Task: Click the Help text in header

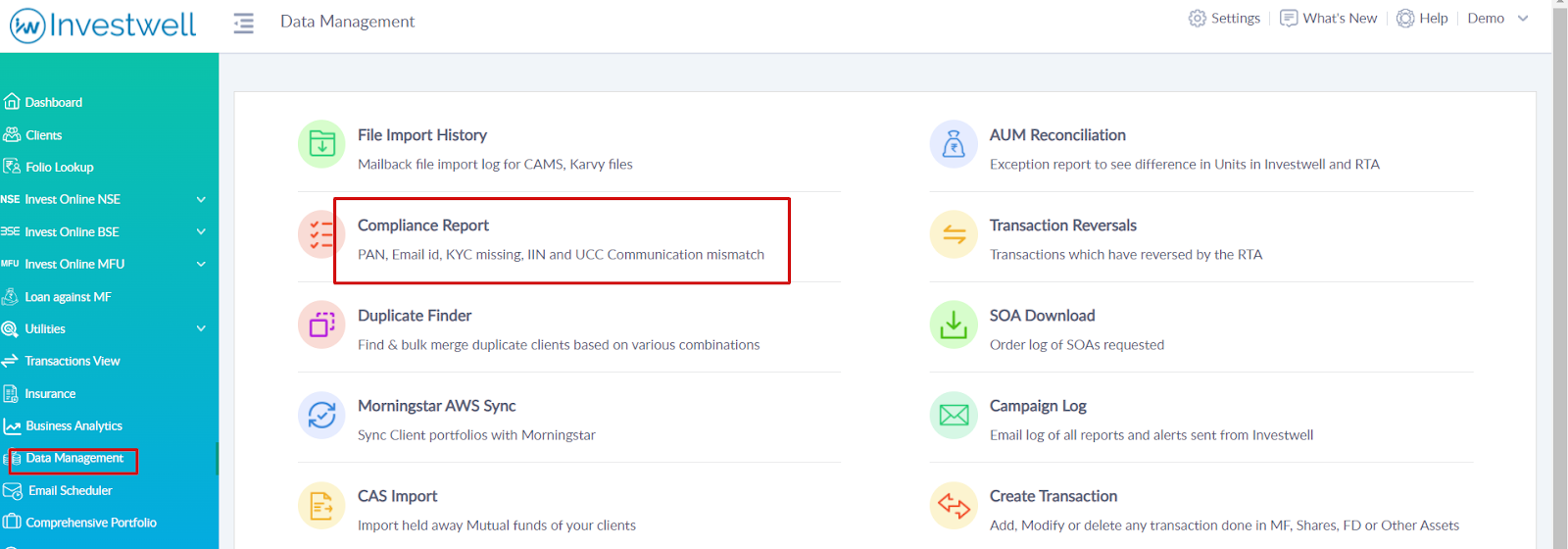Action: (x=1434, y=19)
